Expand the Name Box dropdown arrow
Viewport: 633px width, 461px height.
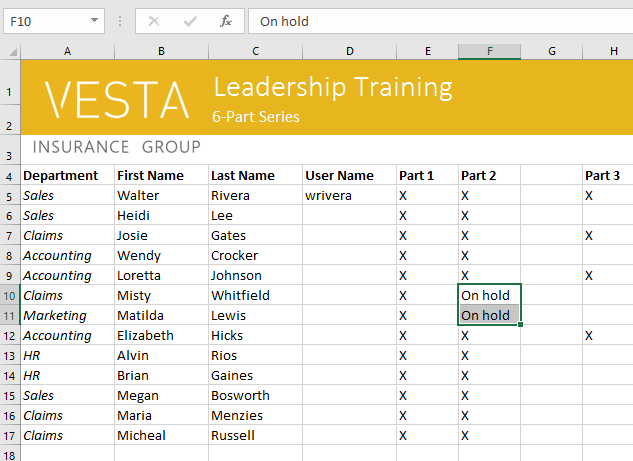tap(94, 21)
